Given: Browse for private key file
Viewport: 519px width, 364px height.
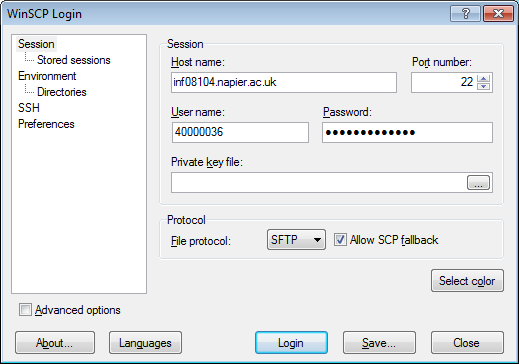Looking at the screenshot, I should click(x=478, y=183).
